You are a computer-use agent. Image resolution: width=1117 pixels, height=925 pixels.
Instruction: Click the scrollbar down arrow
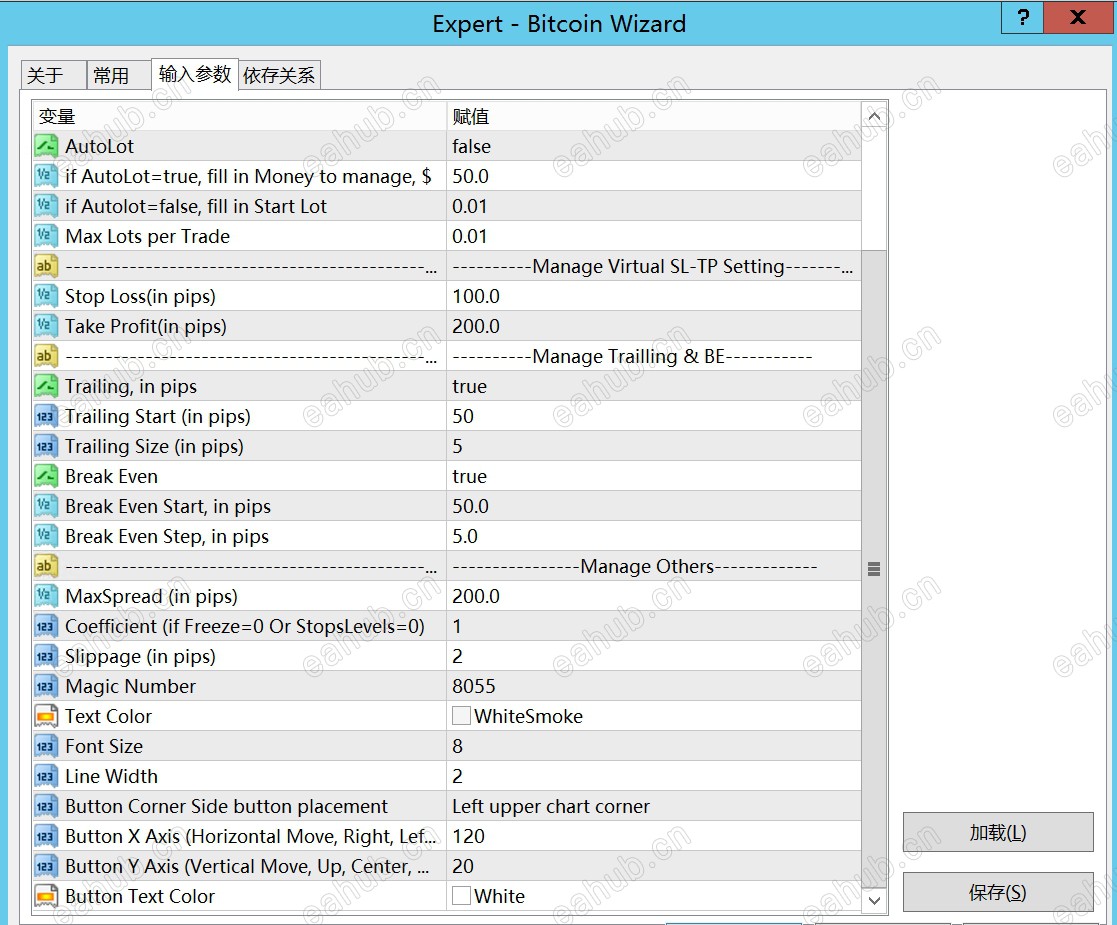(x=874, y=900)
